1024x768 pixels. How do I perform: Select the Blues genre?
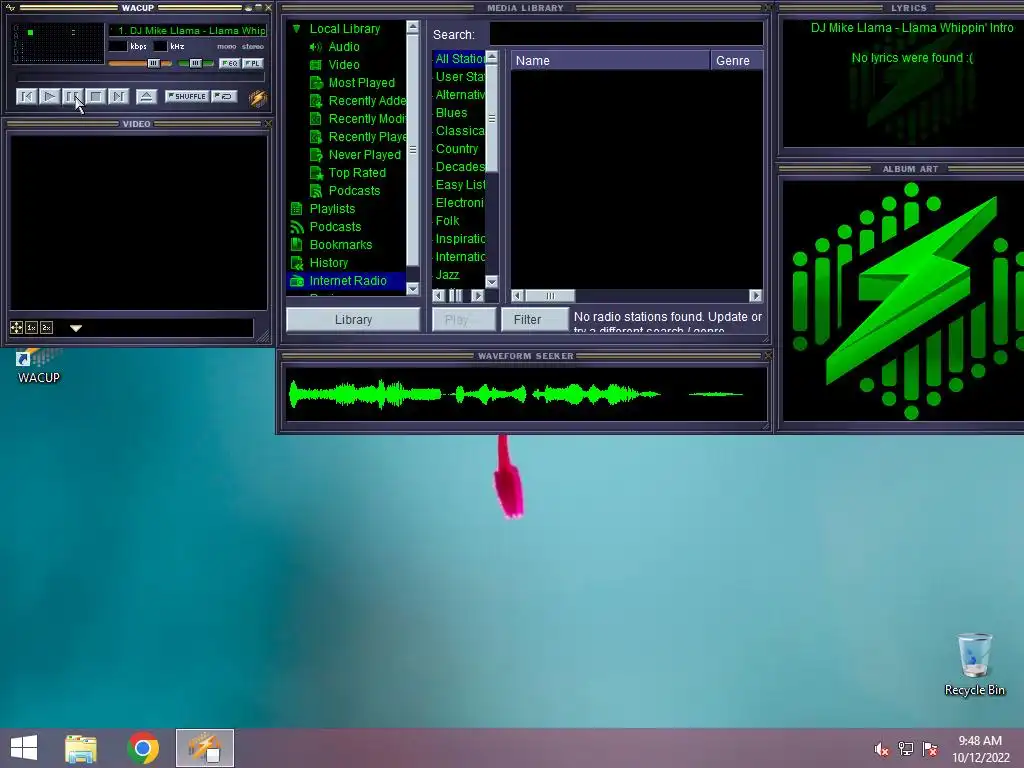click(x=451, y=112)
